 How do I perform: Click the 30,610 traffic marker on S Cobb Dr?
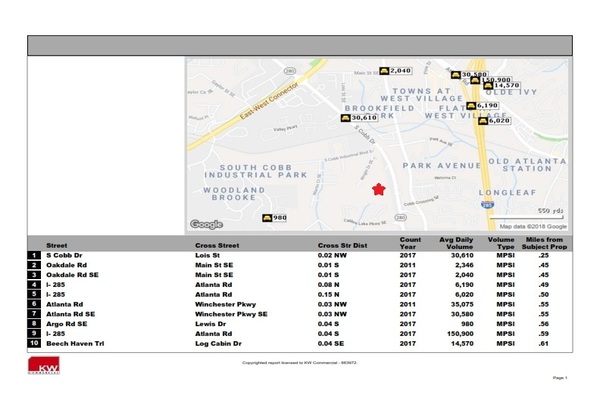click(358, 117)
